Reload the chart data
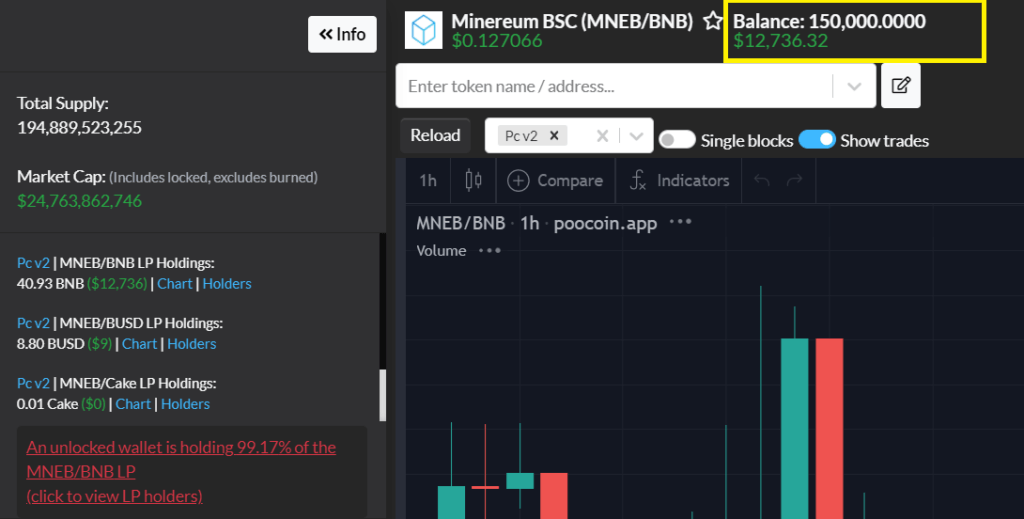1024x519 pixels. click(435, 135)
